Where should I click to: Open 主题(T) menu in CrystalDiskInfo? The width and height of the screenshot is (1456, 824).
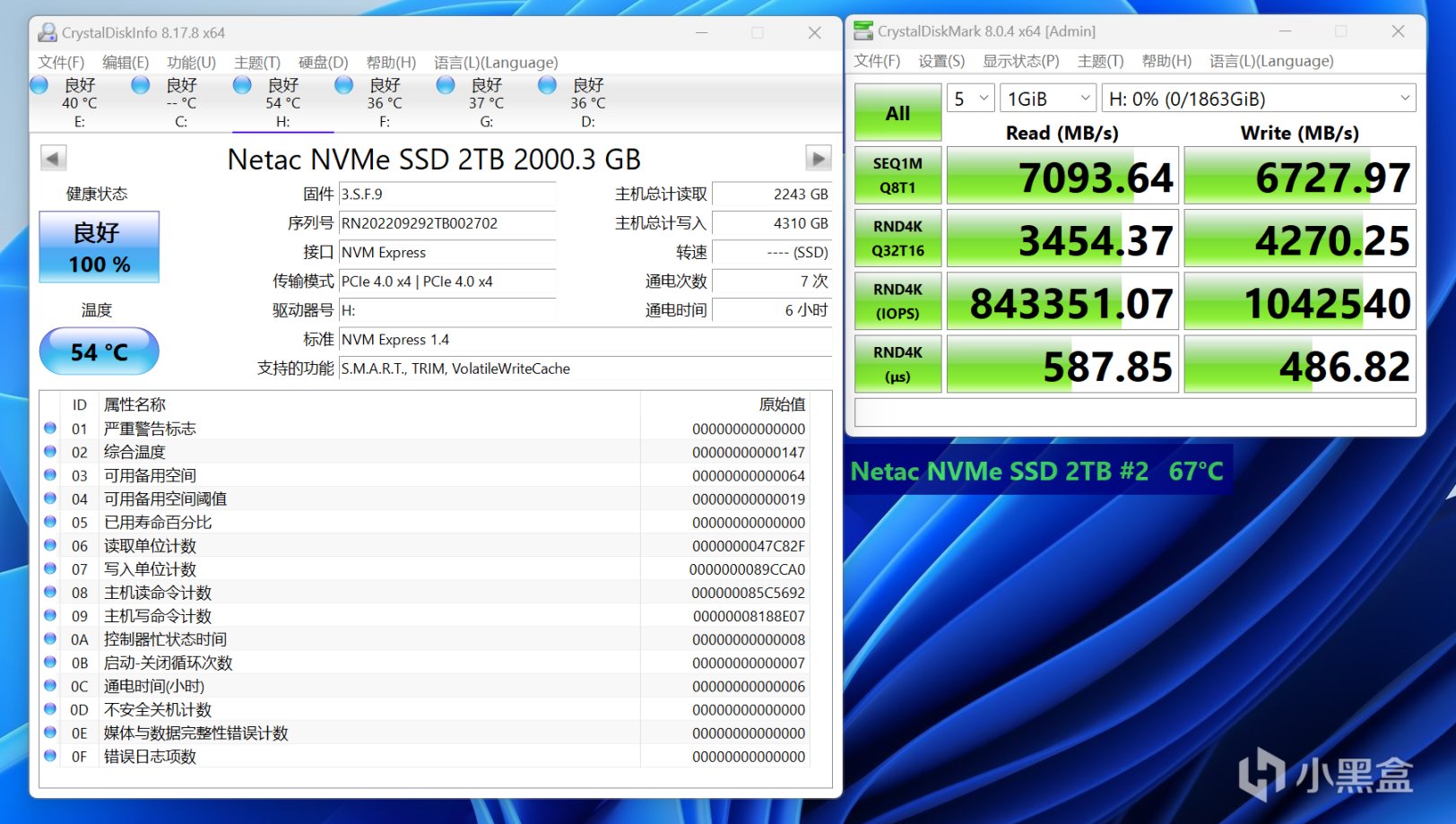(x=257, y=62)
